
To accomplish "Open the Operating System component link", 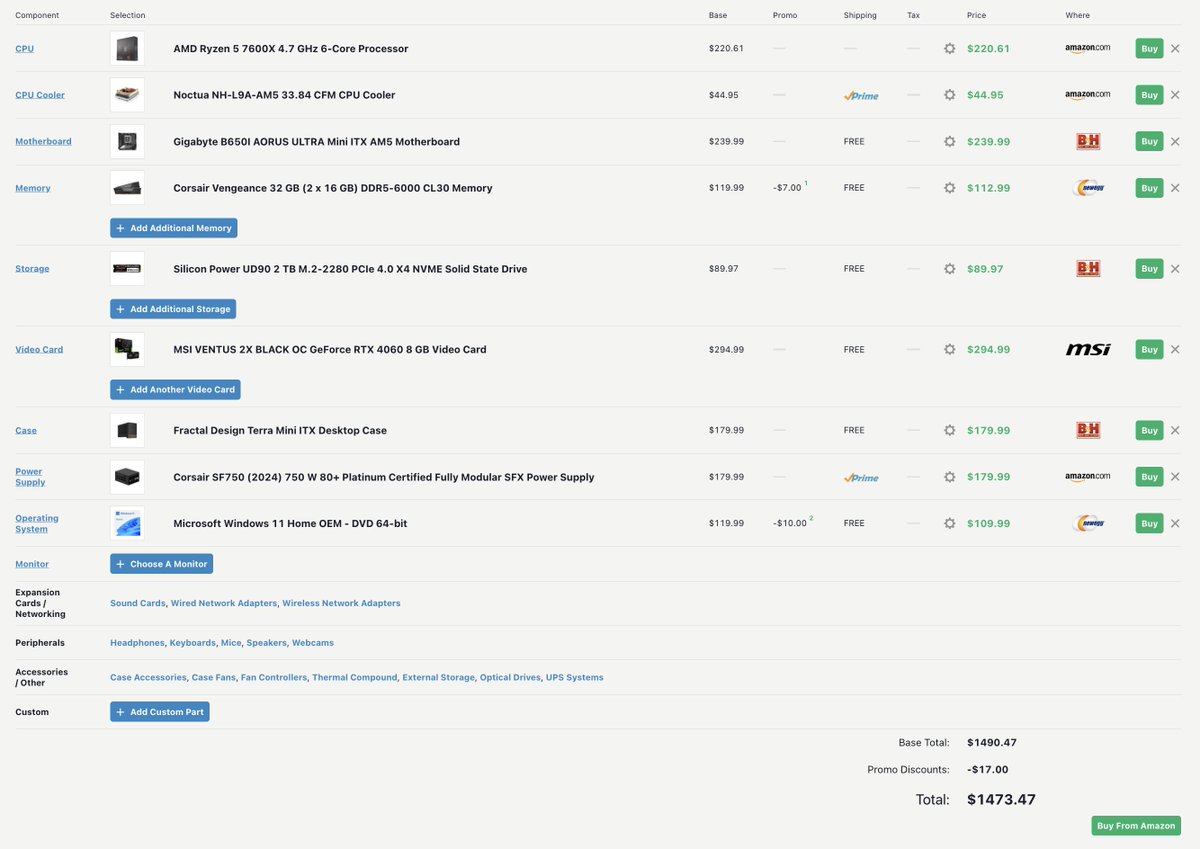I will pos(37,523).
